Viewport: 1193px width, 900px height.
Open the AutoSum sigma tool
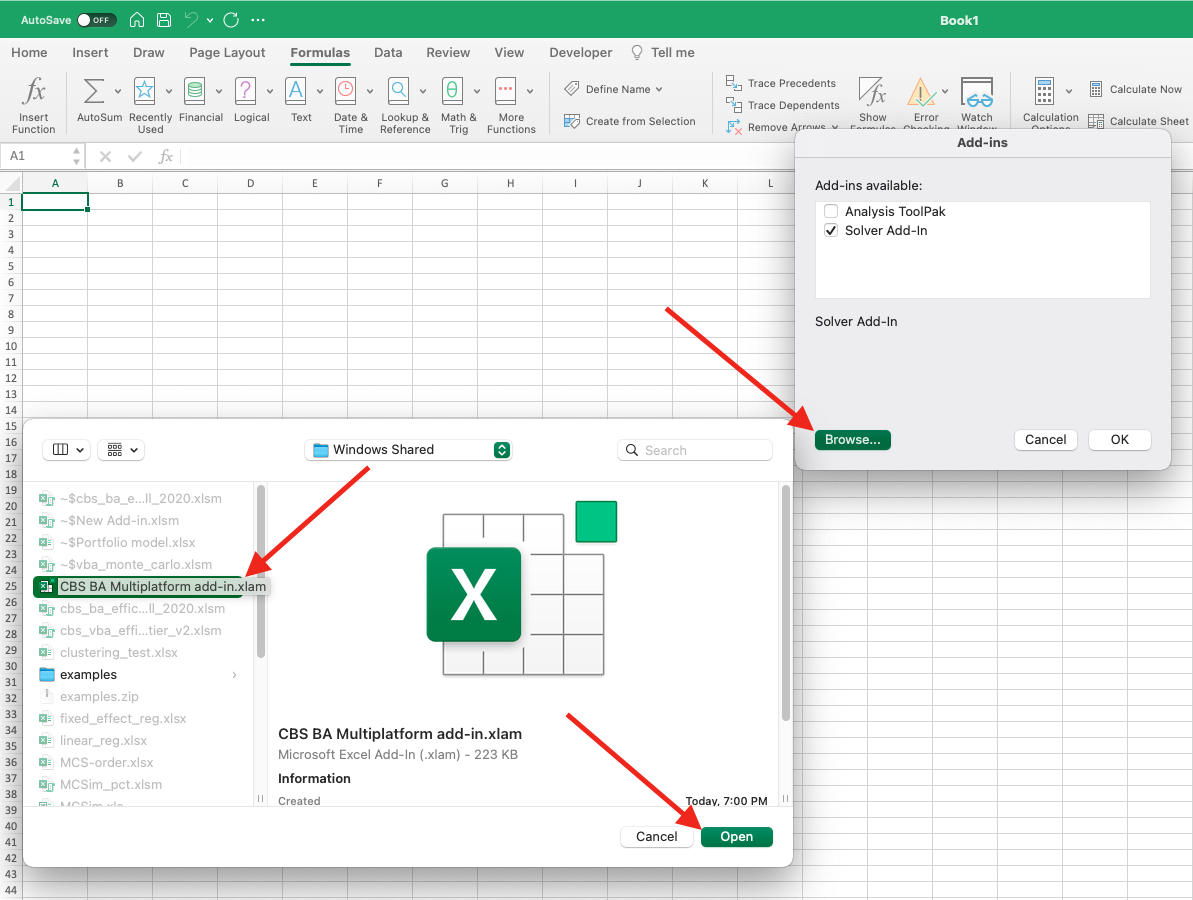click(93, 91)
